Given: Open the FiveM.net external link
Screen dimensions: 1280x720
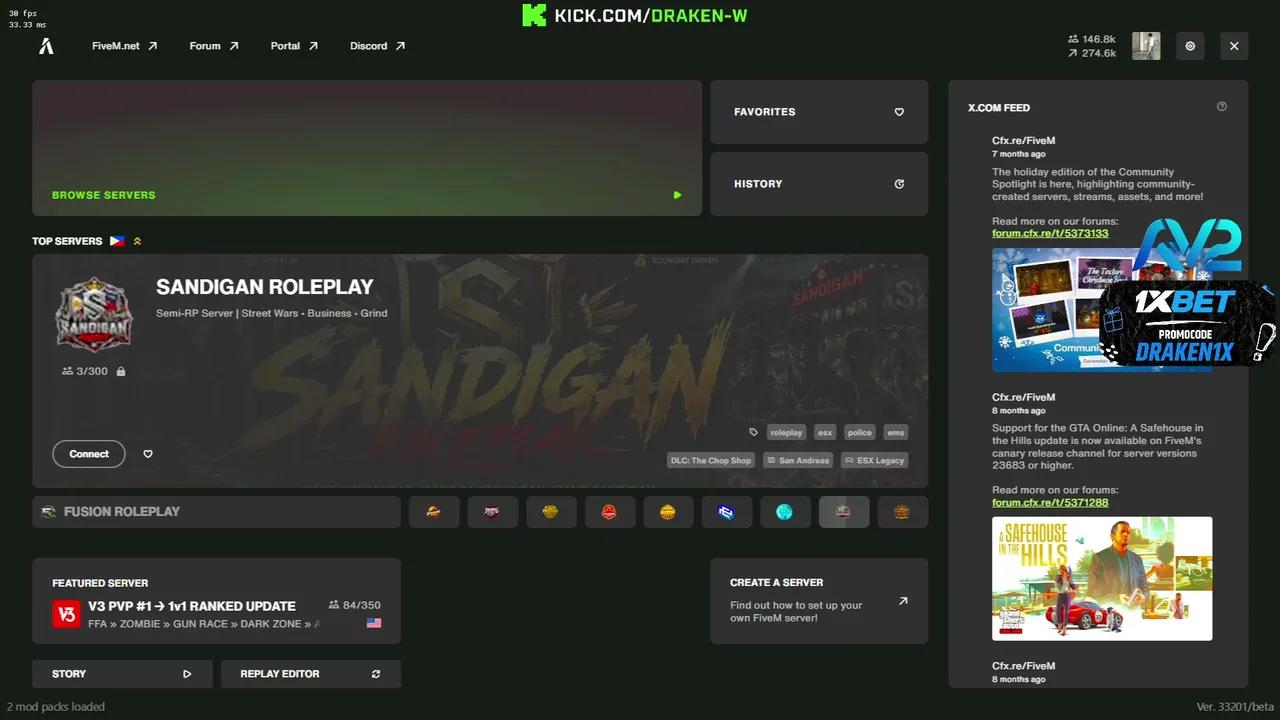Looking at the screenshot, I should point(125,46).
